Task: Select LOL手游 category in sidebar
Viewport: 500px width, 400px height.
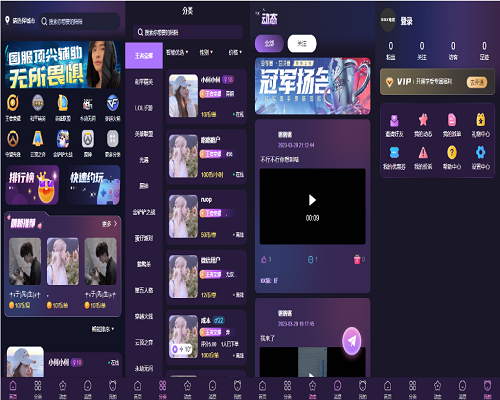Action: pyautogui.click(x=144, y=108)
